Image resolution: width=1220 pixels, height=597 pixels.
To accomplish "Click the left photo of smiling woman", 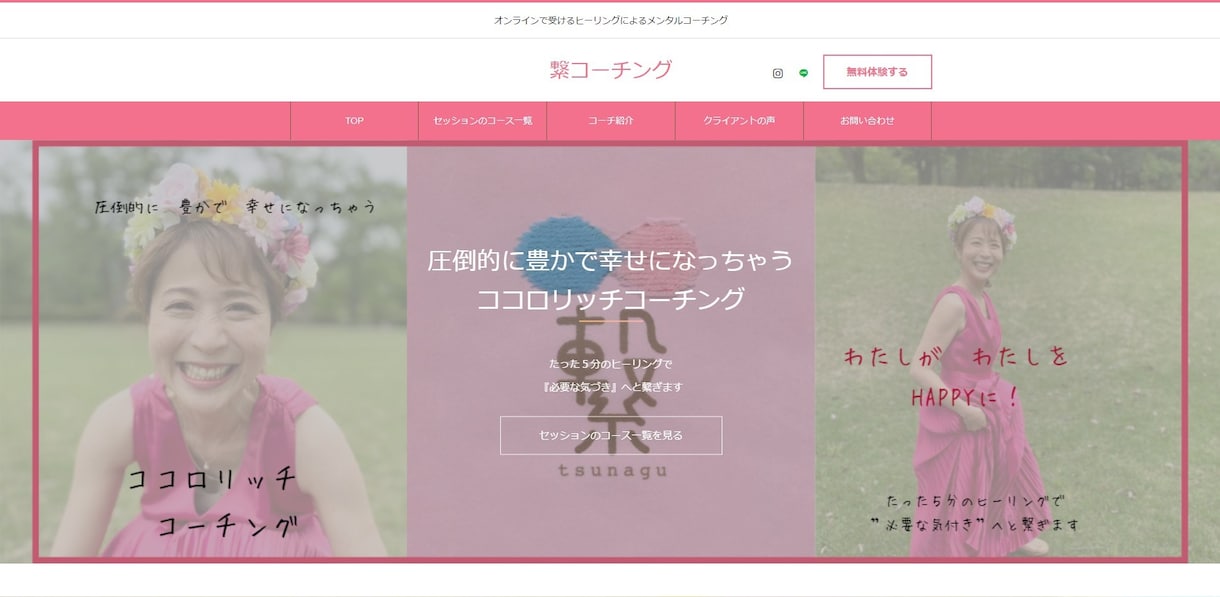I will [222, 352].
